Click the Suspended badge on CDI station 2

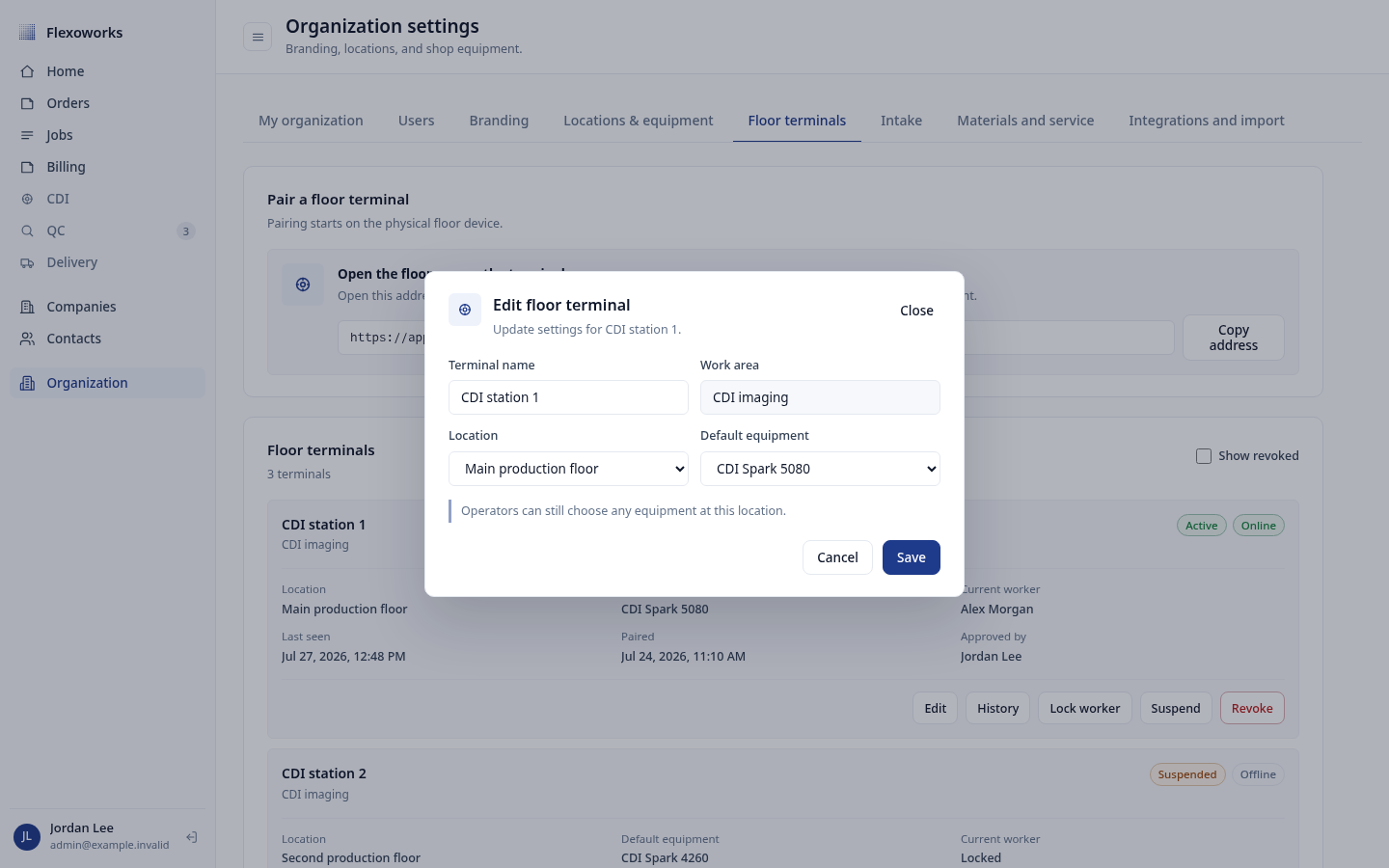[x=1187, y=774]
